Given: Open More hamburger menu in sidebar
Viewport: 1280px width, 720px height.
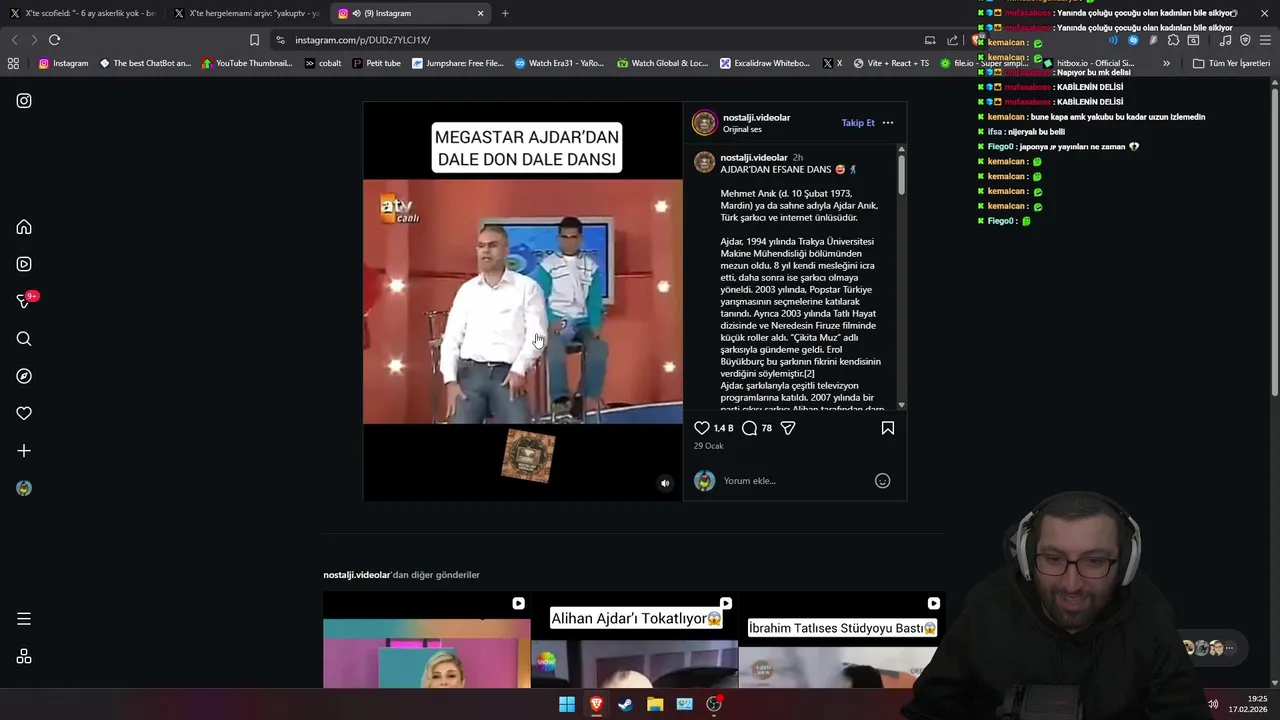Looking at the screenshot, I should [x=24, y=619].
